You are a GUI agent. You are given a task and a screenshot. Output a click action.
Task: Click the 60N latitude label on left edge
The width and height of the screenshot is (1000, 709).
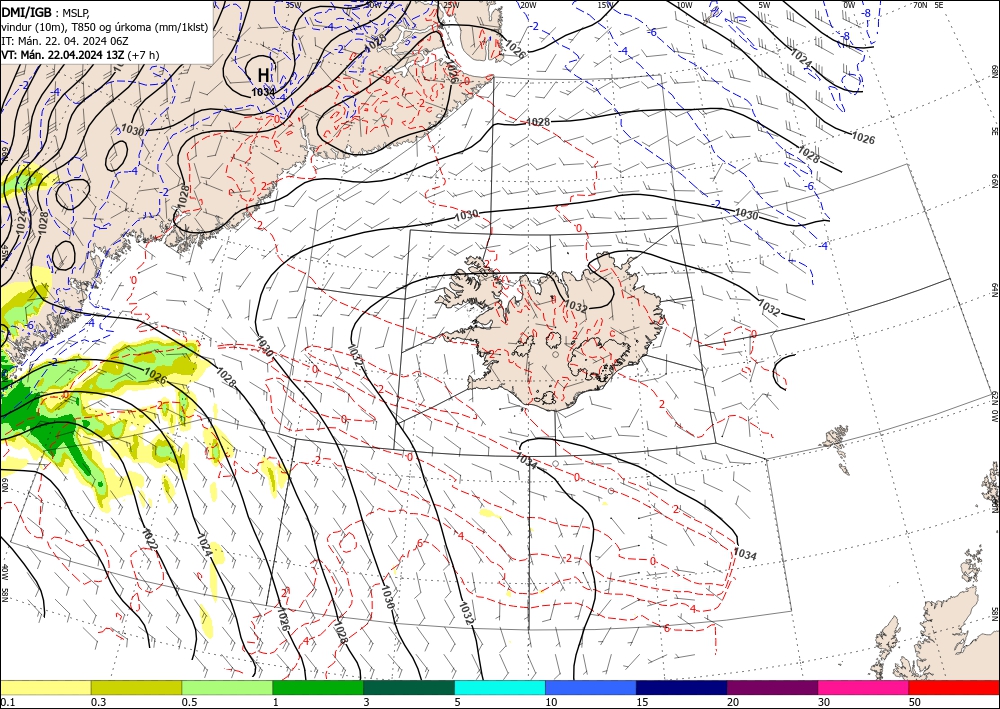pos(5,485)
